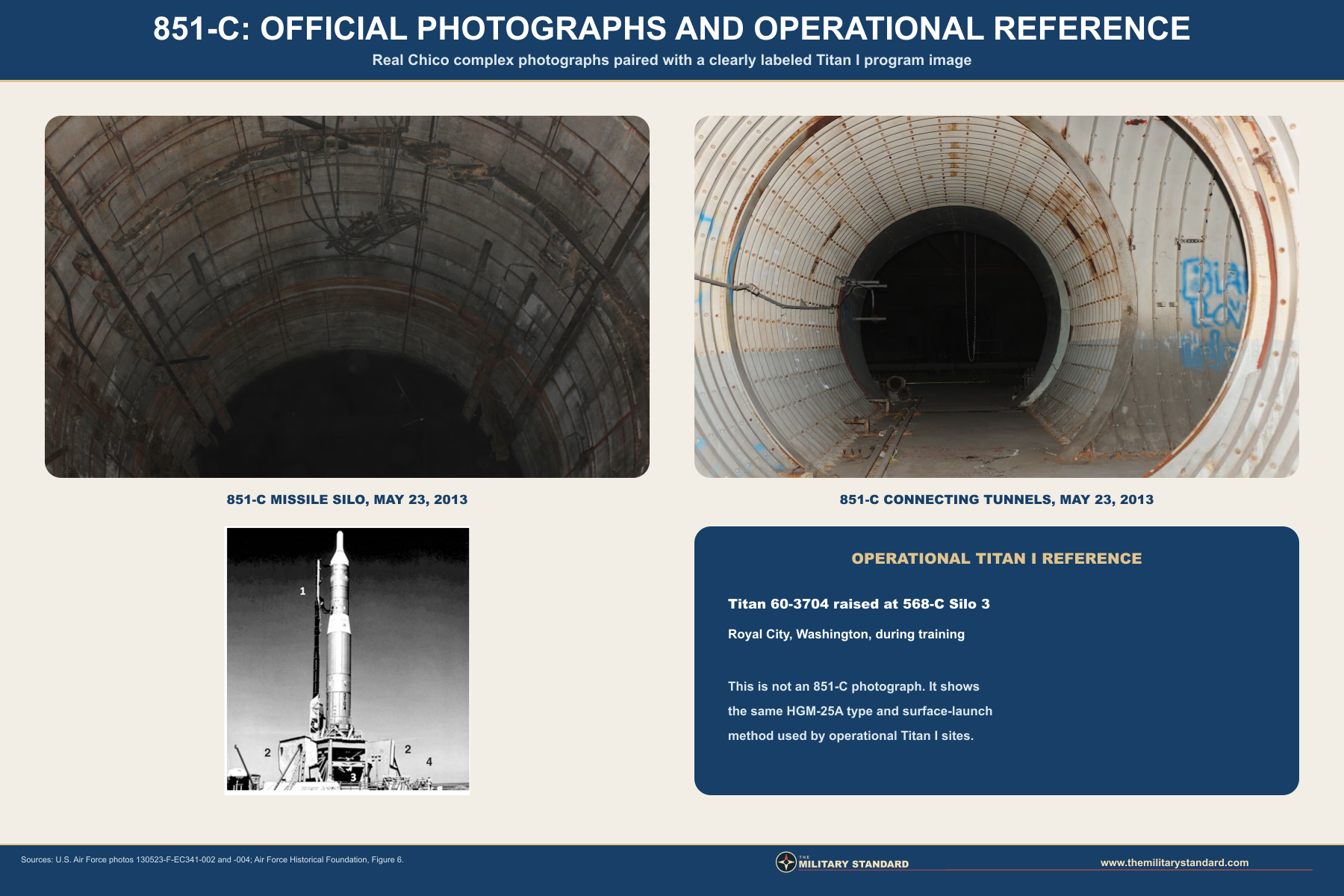This screenshot has width=1344, height=896.
Task: Click the subtitle 'Real Chico complex photographs paired...'
Action: tap(672, 60)
